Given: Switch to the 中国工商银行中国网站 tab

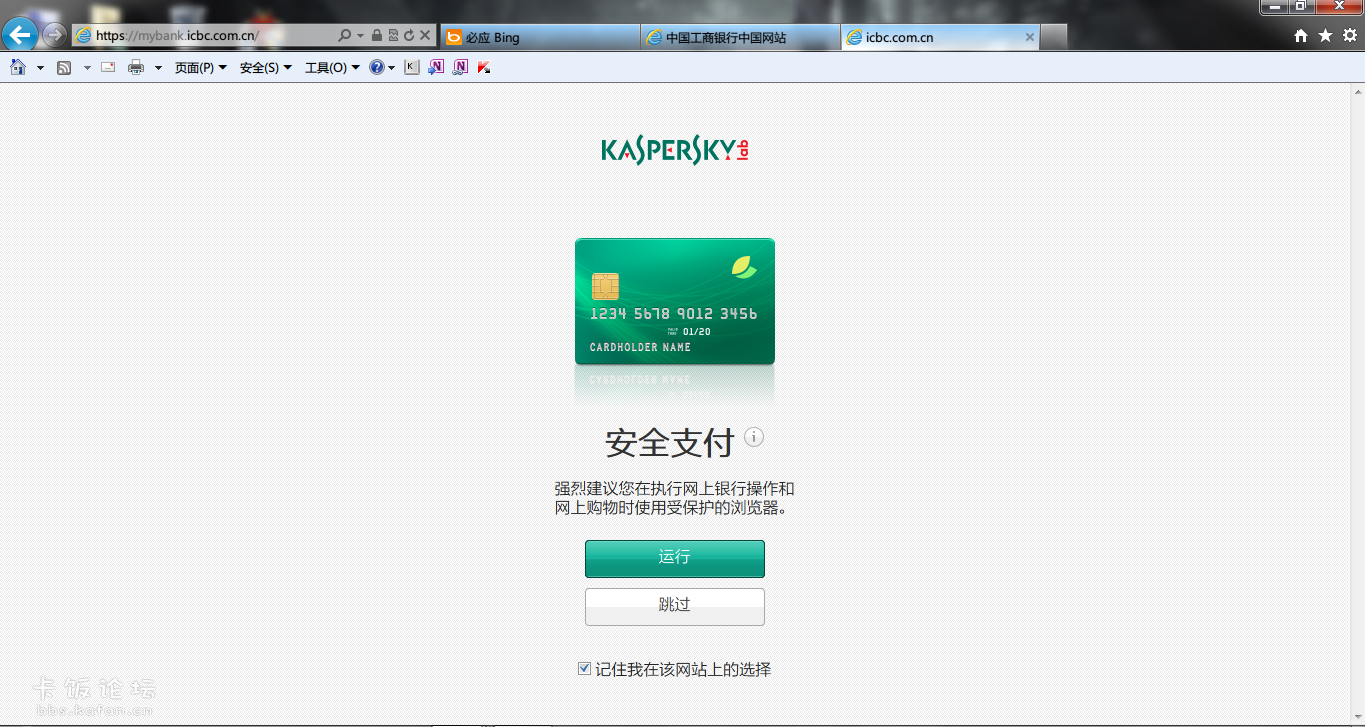Looking at the screenshot, I should tap(740, 37).
